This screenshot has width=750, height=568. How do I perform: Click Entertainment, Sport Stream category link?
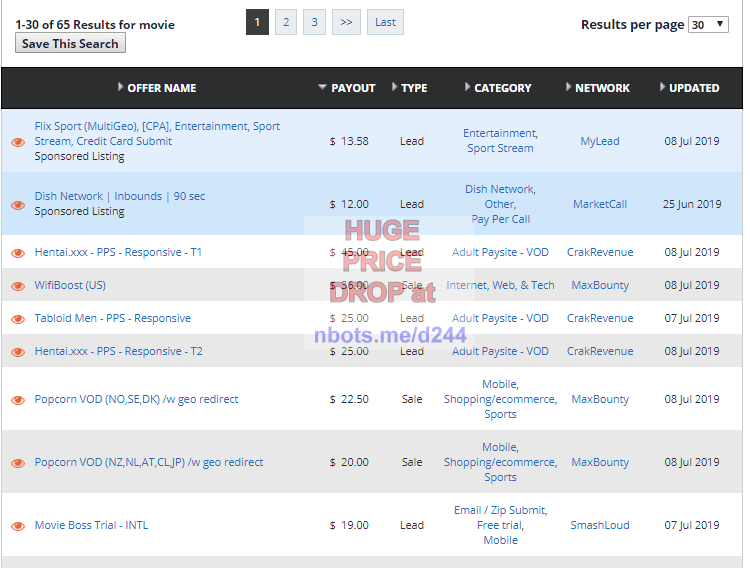(500, 141)
